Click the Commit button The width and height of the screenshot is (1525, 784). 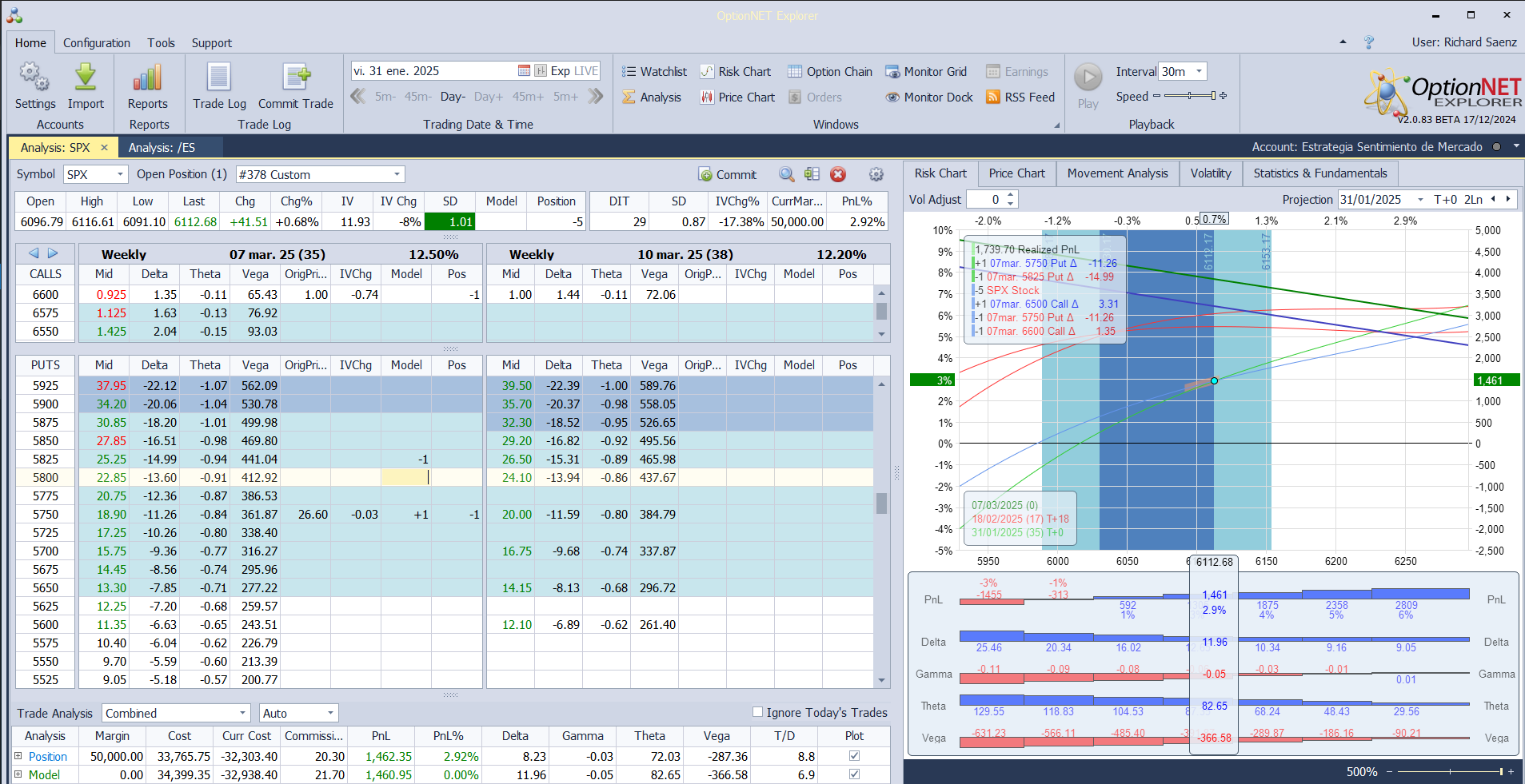click(727, 174)
